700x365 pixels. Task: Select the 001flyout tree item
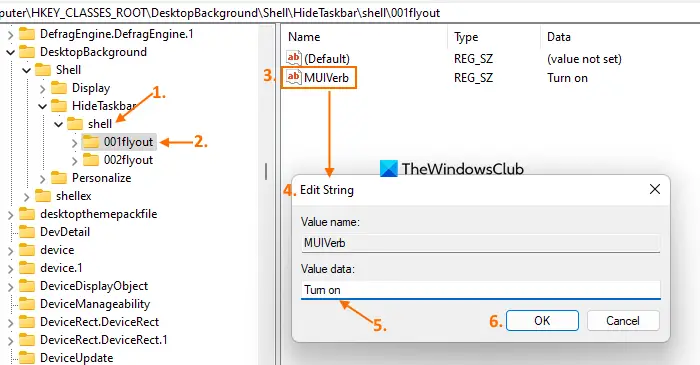pyautogui.click(x=128, y=142)
